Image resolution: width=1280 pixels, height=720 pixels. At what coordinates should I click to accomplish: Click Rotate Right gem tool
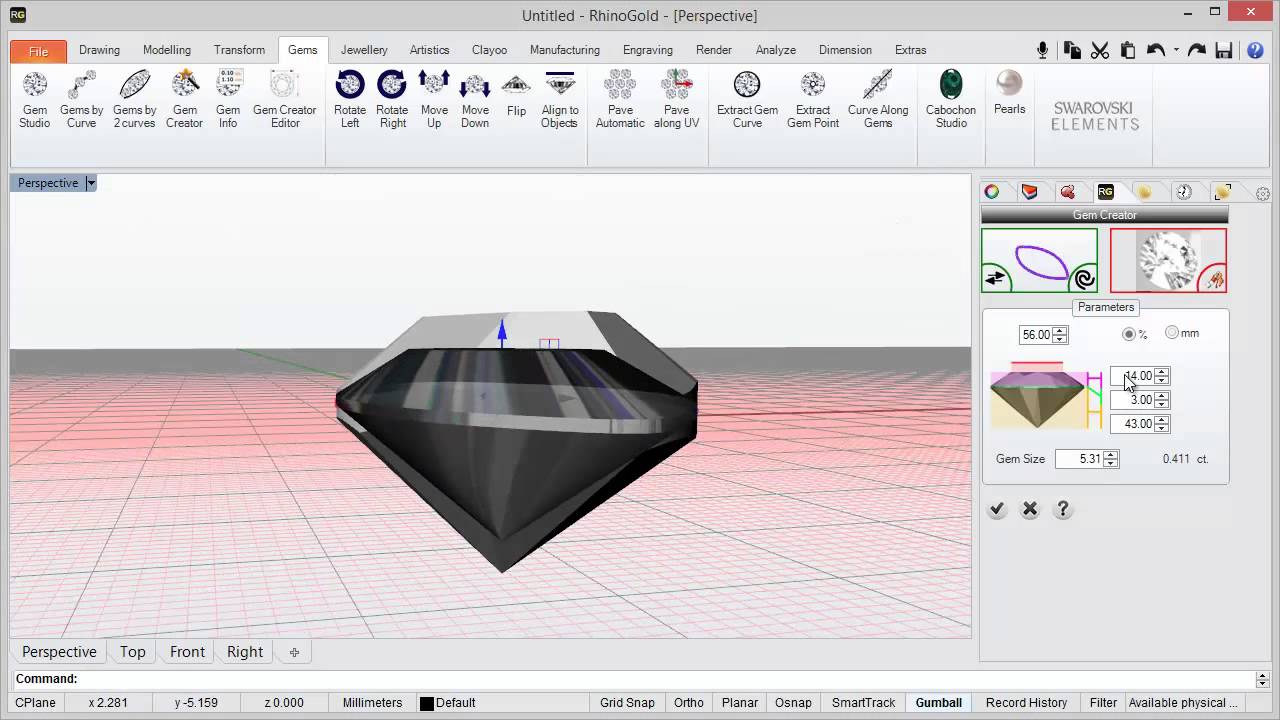pos(392,100)
